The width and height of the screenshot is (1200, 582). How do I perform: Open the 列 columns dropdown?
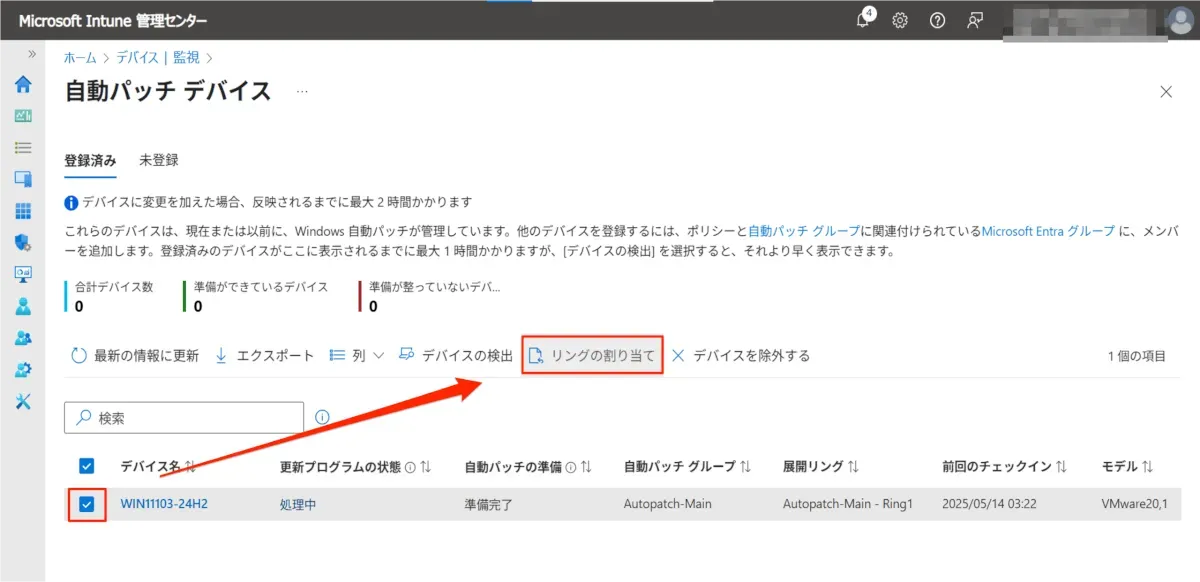click(x=357, y=355)
